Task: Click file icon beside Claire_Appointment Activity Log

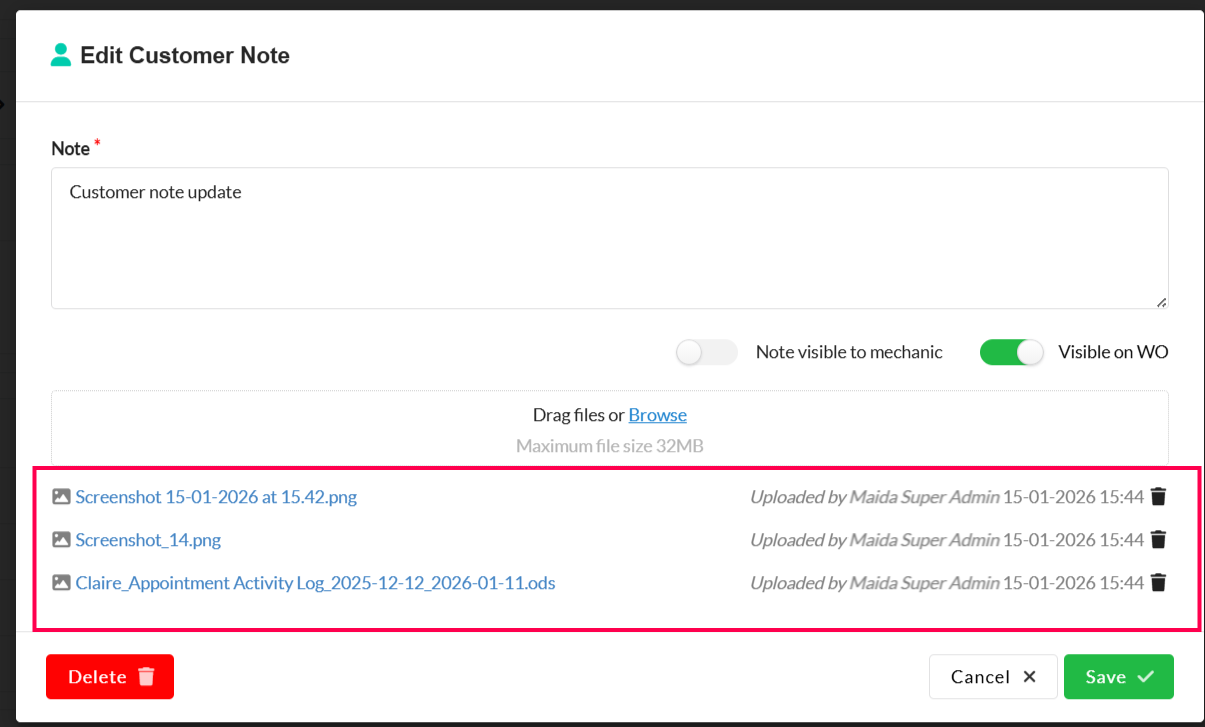Action: pyautogui.click(x=61, y=582)
